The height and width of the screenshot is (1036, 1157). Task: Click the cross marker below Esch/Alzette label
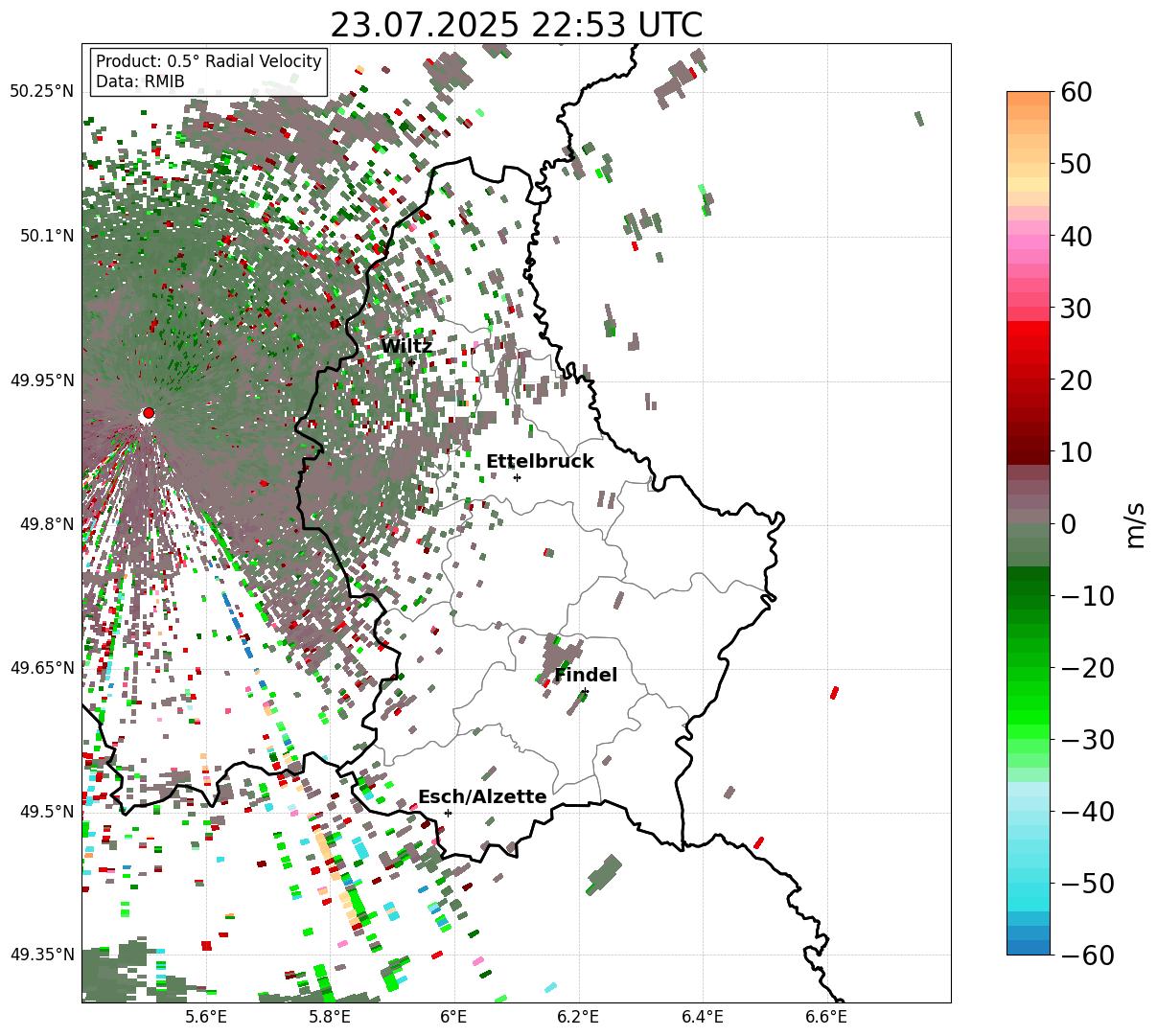tap(448, 813)
